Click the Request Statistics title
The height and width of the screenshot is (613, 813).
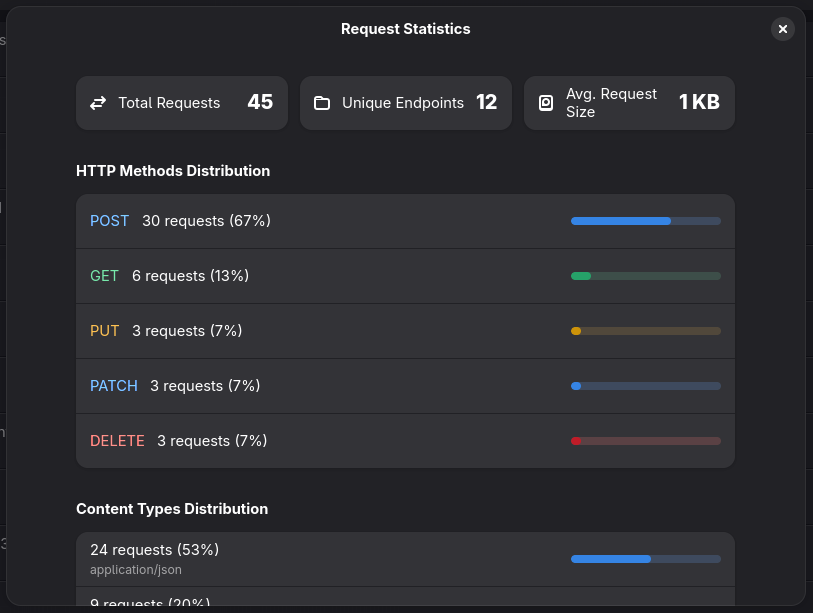point(405,29)
